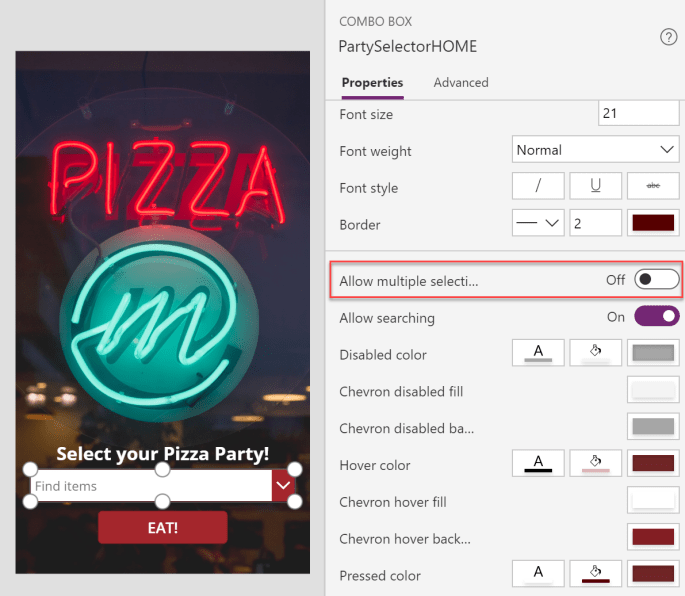Open Hover color text color picker
This screenshot has width=685, height=596.
tap(538, 463)
